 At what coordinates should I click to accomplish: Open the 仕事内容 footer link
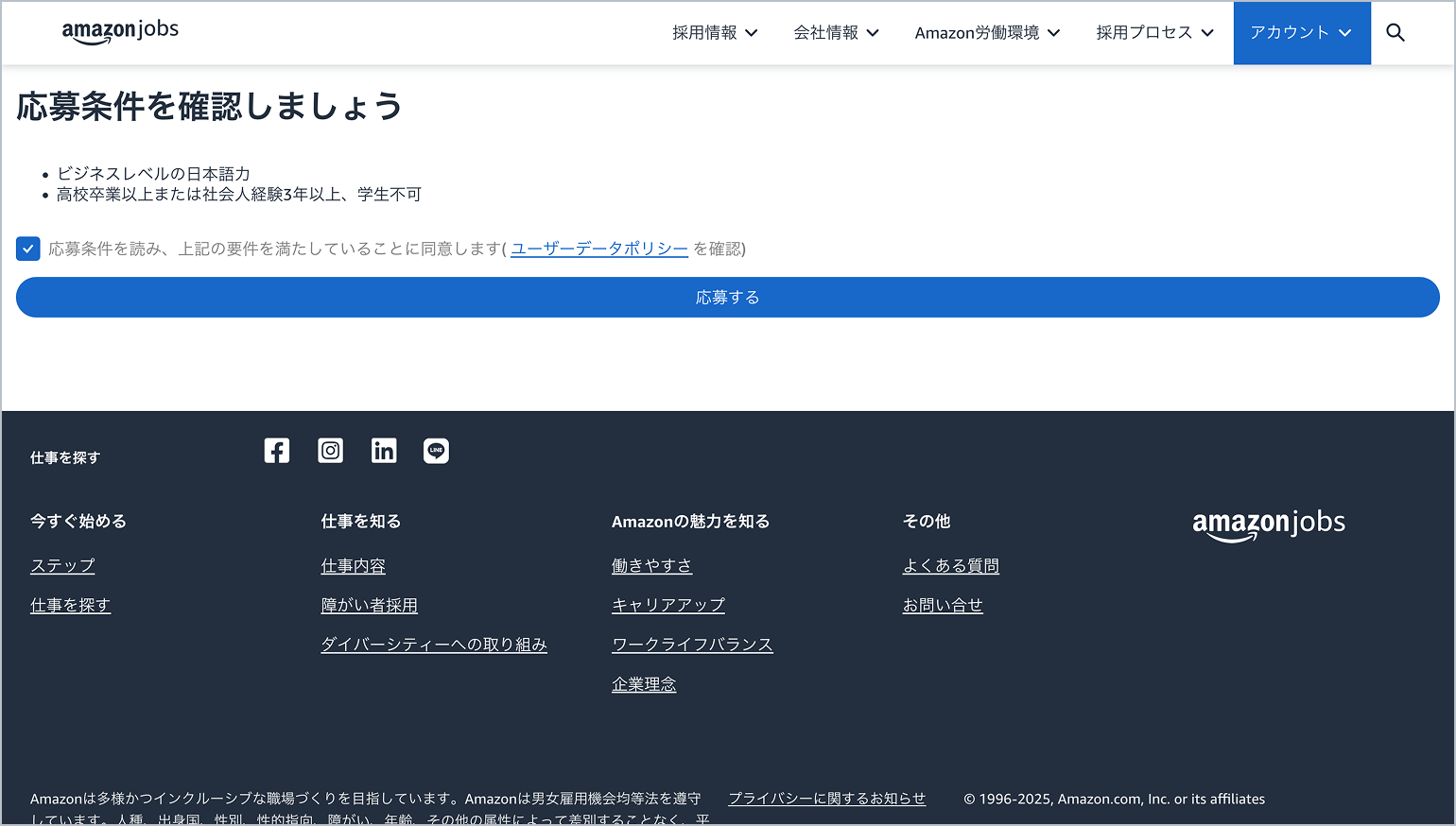point(354,566)
